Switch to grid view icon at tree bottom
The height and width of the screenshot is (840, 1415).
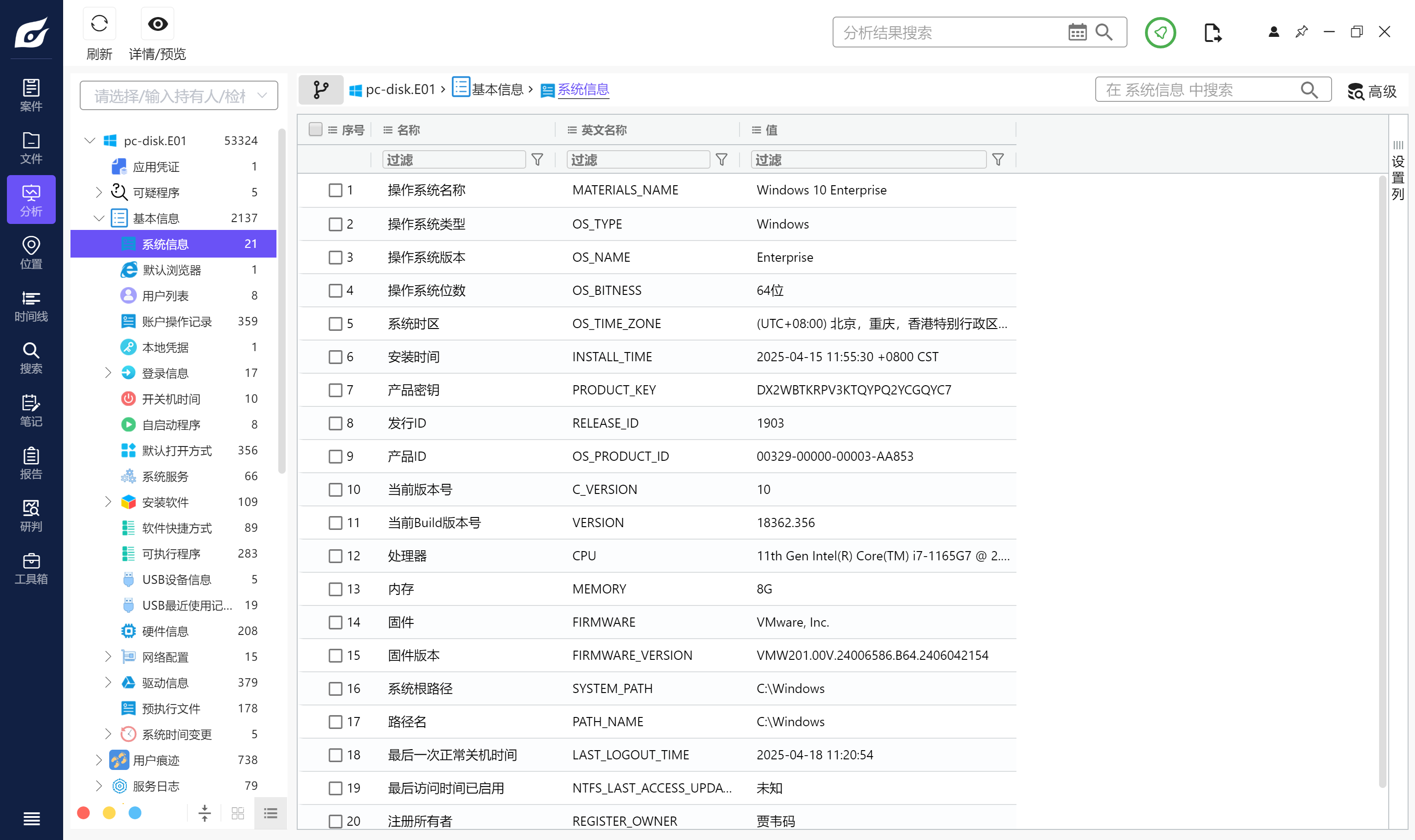[x=238, y=813]
